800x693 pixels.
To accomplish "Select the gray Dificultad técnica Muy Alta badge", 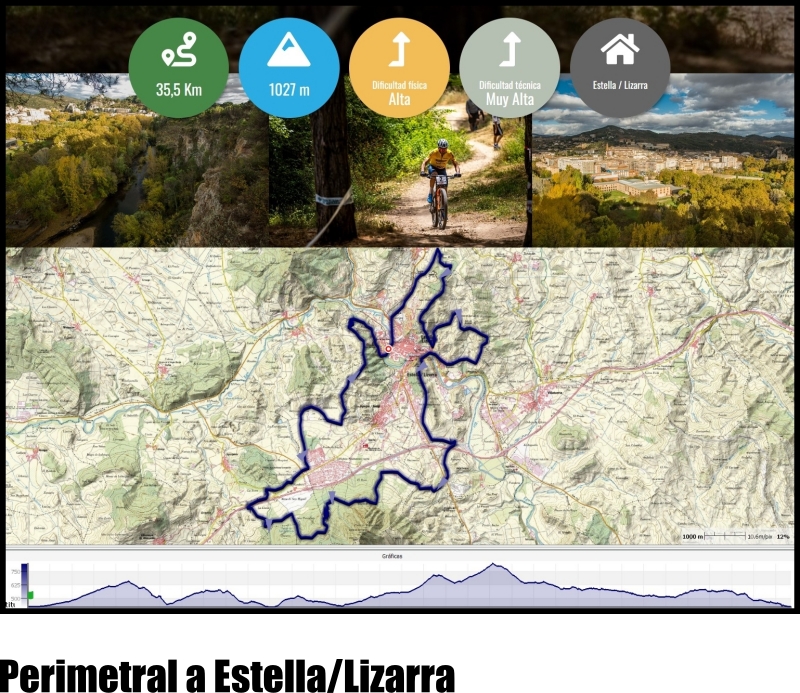I will (x=509, y=67).
